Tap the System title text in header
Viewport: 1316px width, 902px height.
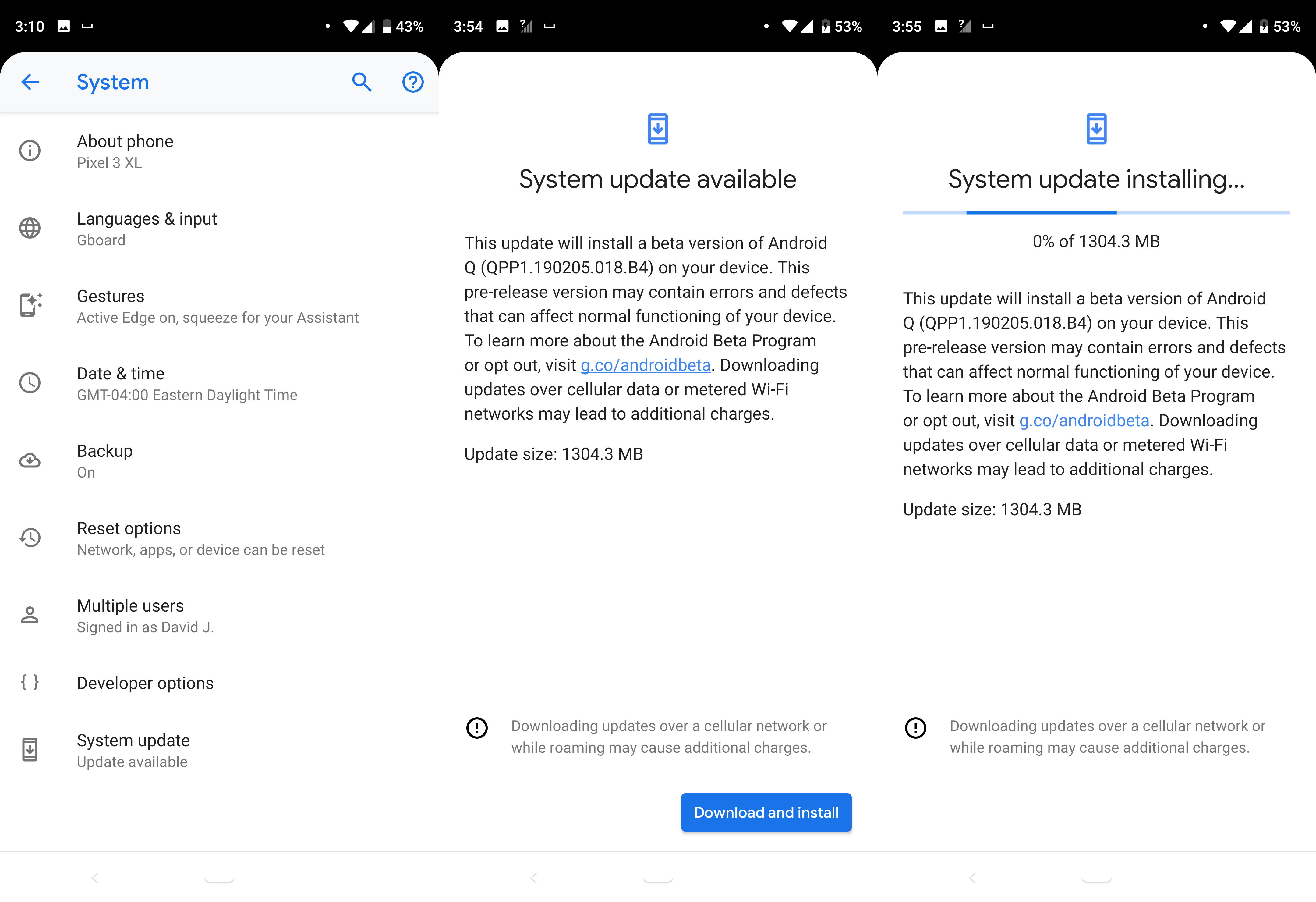(113, 82)
